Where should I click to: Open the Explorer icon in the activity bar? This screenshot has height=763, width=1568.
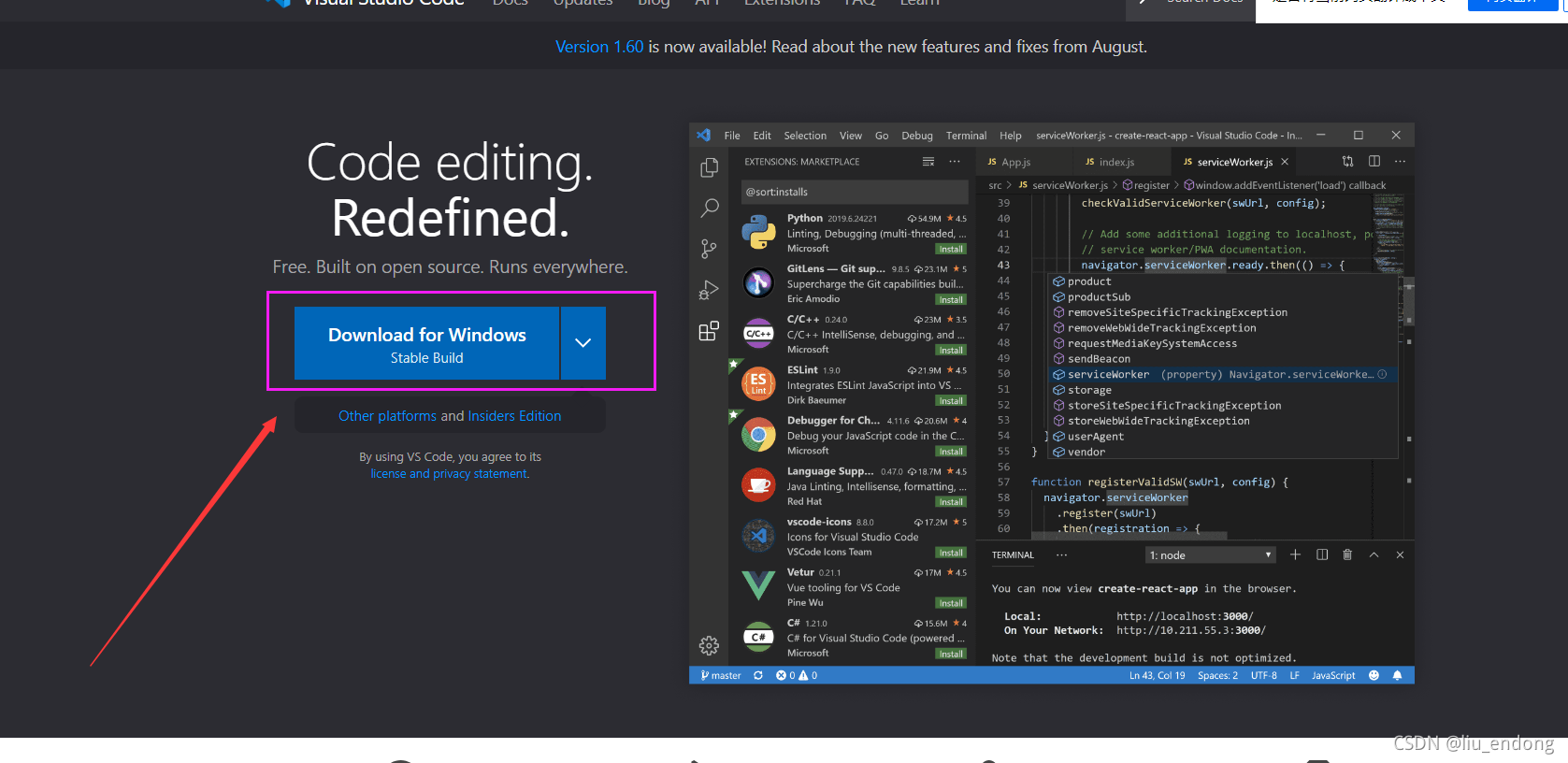710,167
